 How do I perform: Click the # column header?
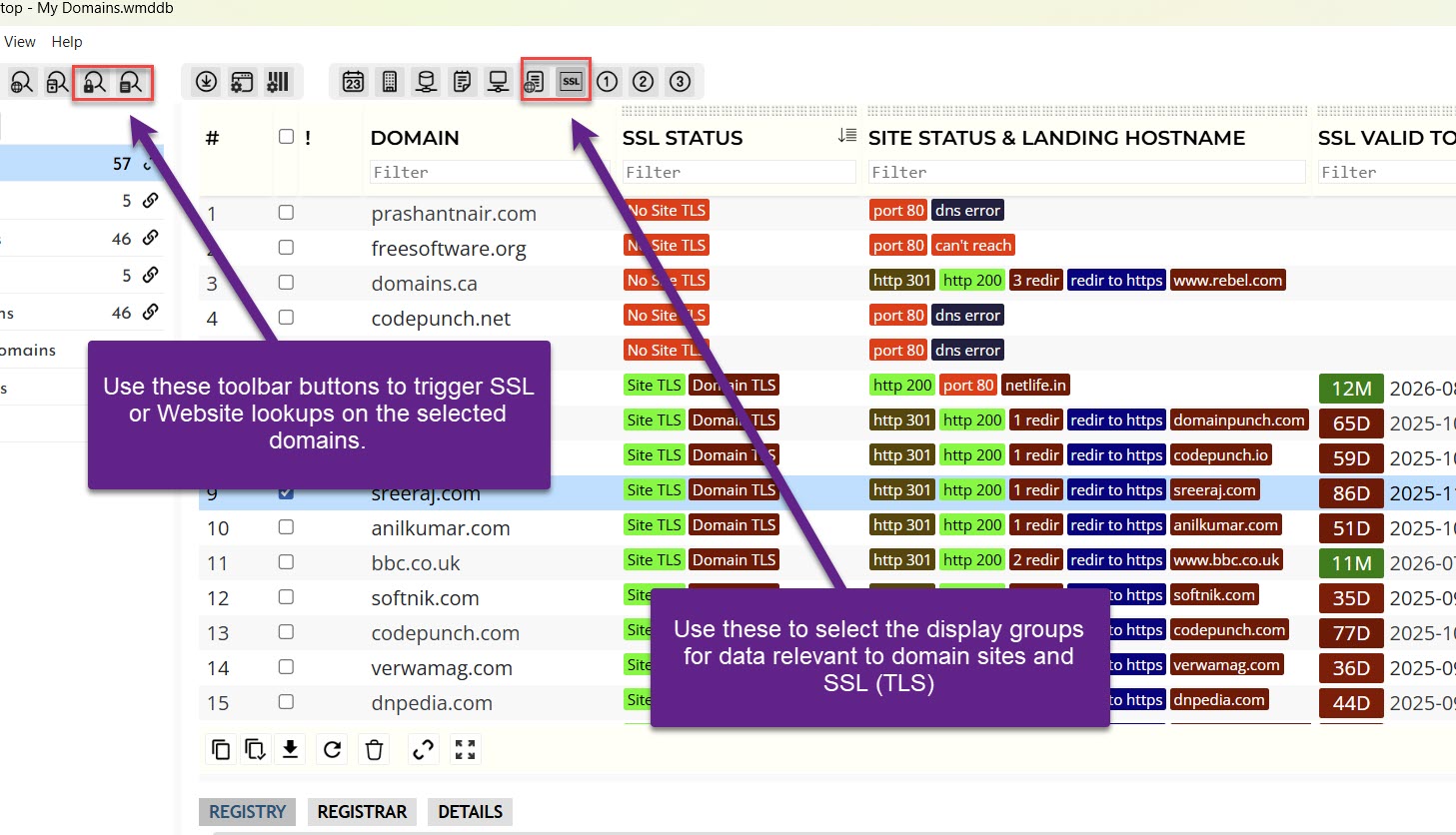212,138
